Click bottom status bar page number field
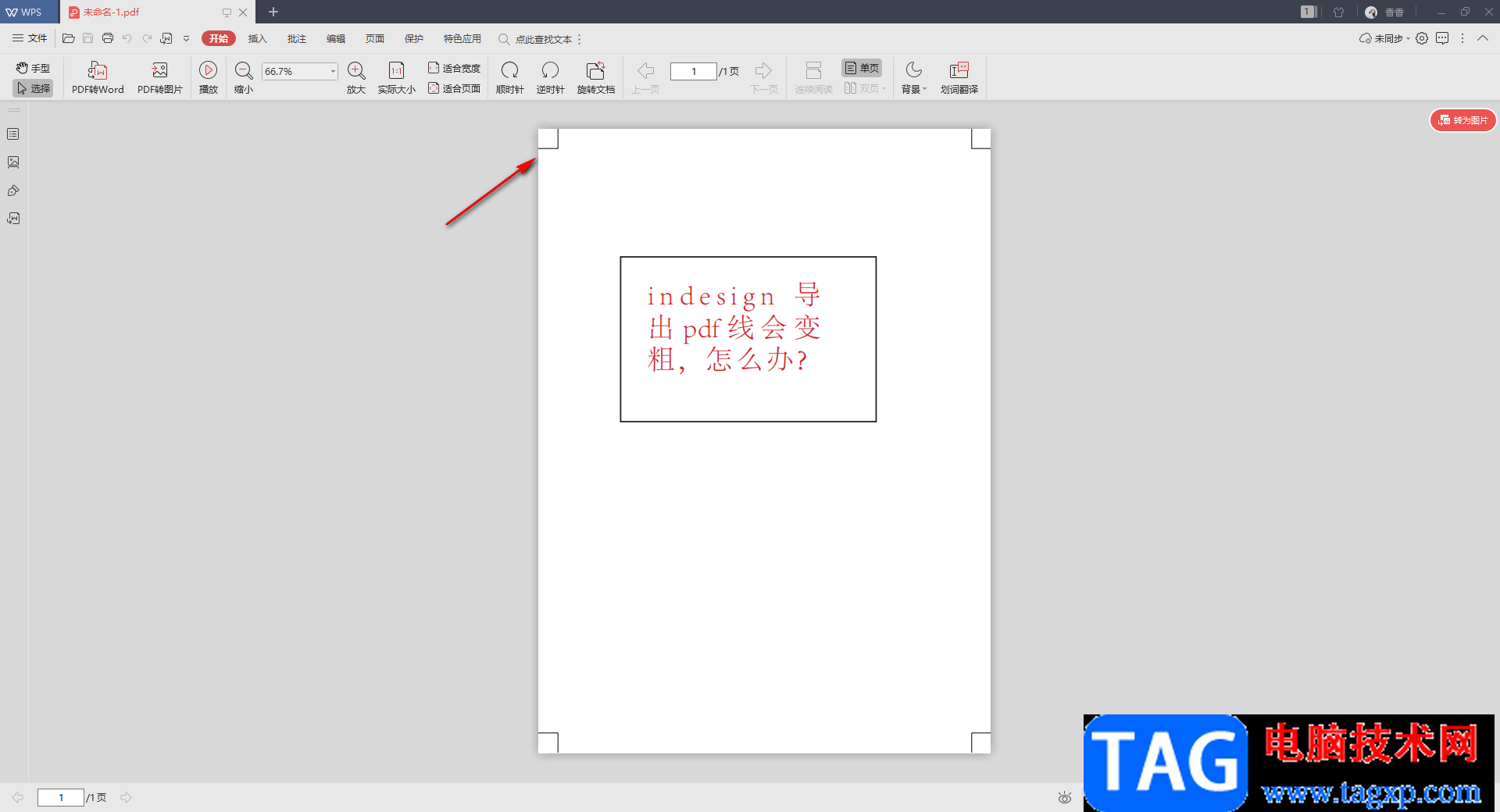This screenshot has width=1500, height=812. pos(61,797)
